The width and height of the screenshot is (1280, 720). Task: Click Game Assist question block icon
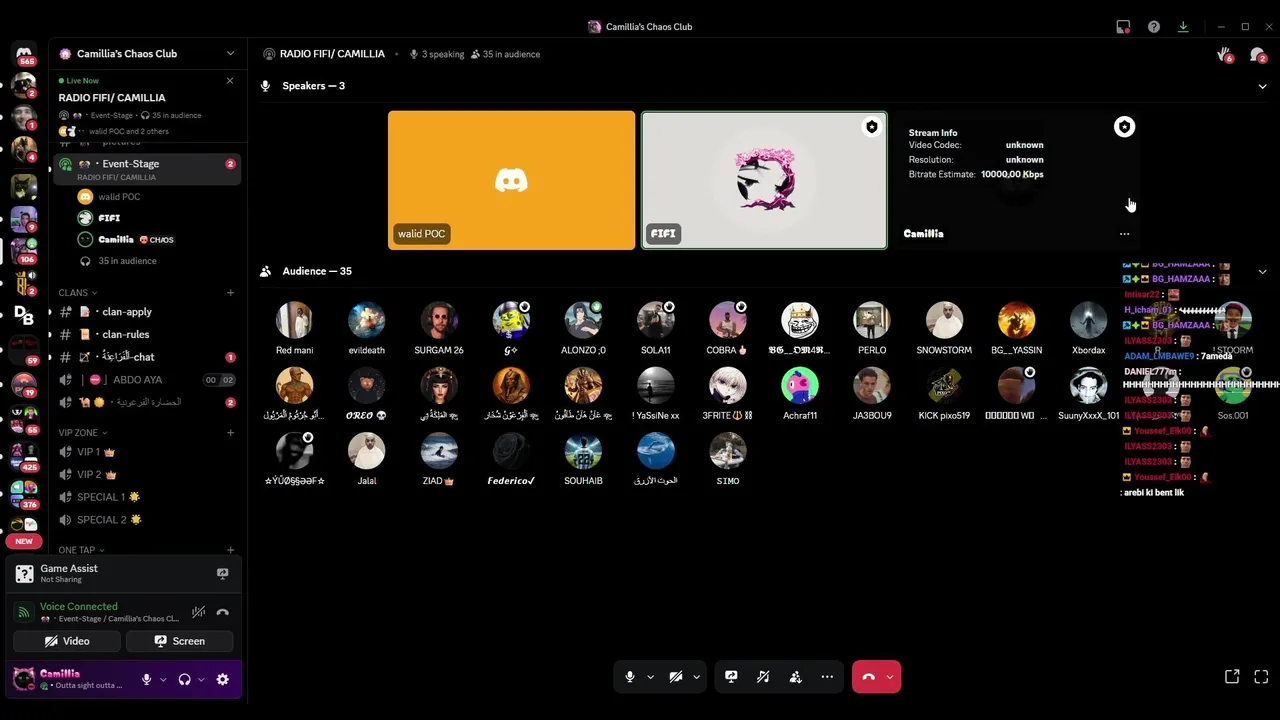click(x=24, y=574)
